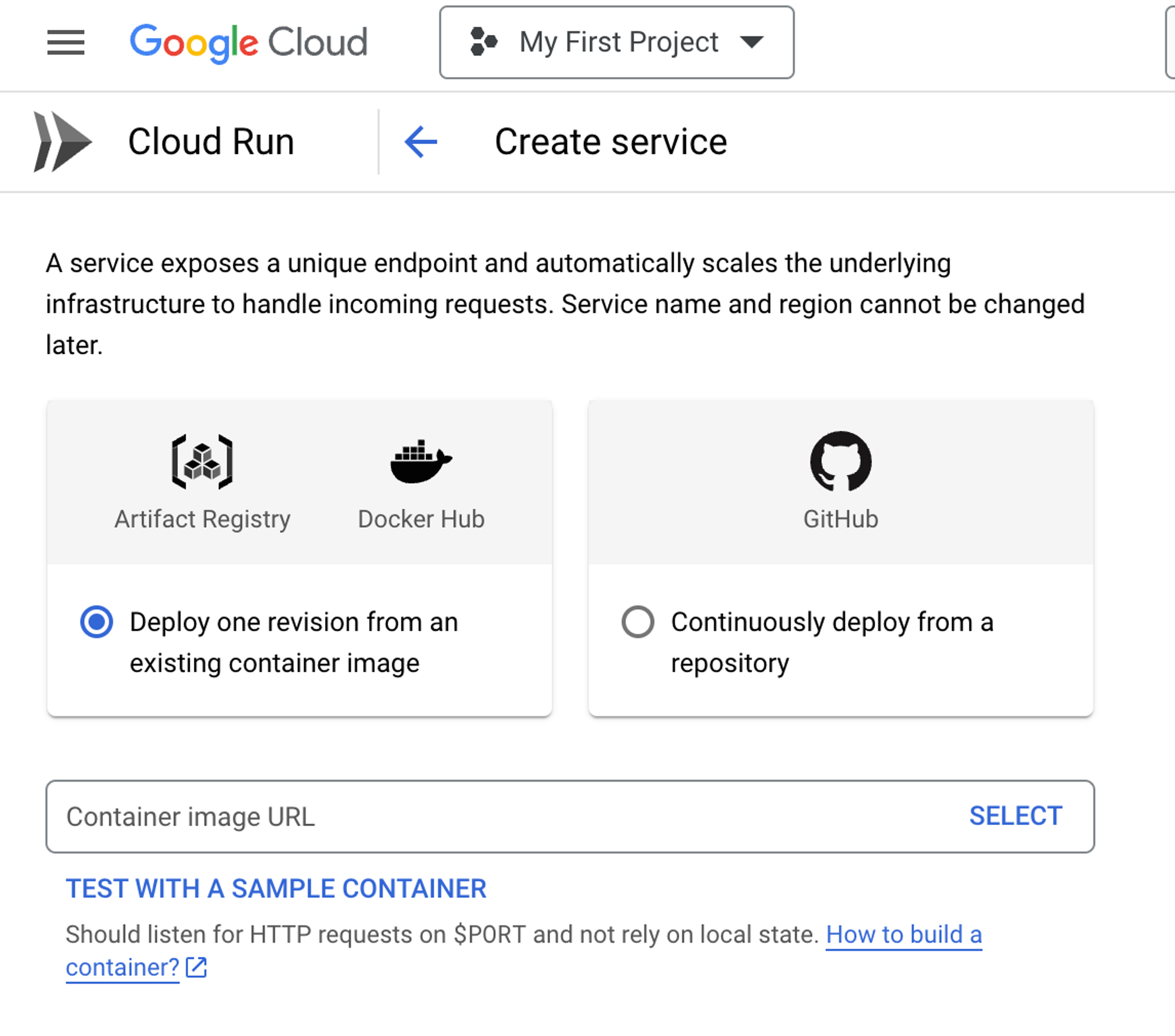Select Continuously deploy from a repository option
Image resolution: width=1175 pixels, height=1036 pixels.
(x=638, y=622)
